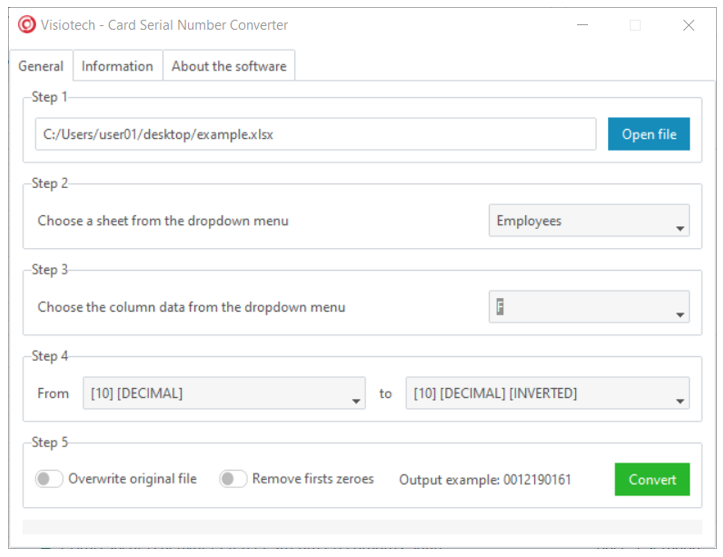Click the green Convert button
Viewport: 723px width, 557px height.
(x=652, y=480)
